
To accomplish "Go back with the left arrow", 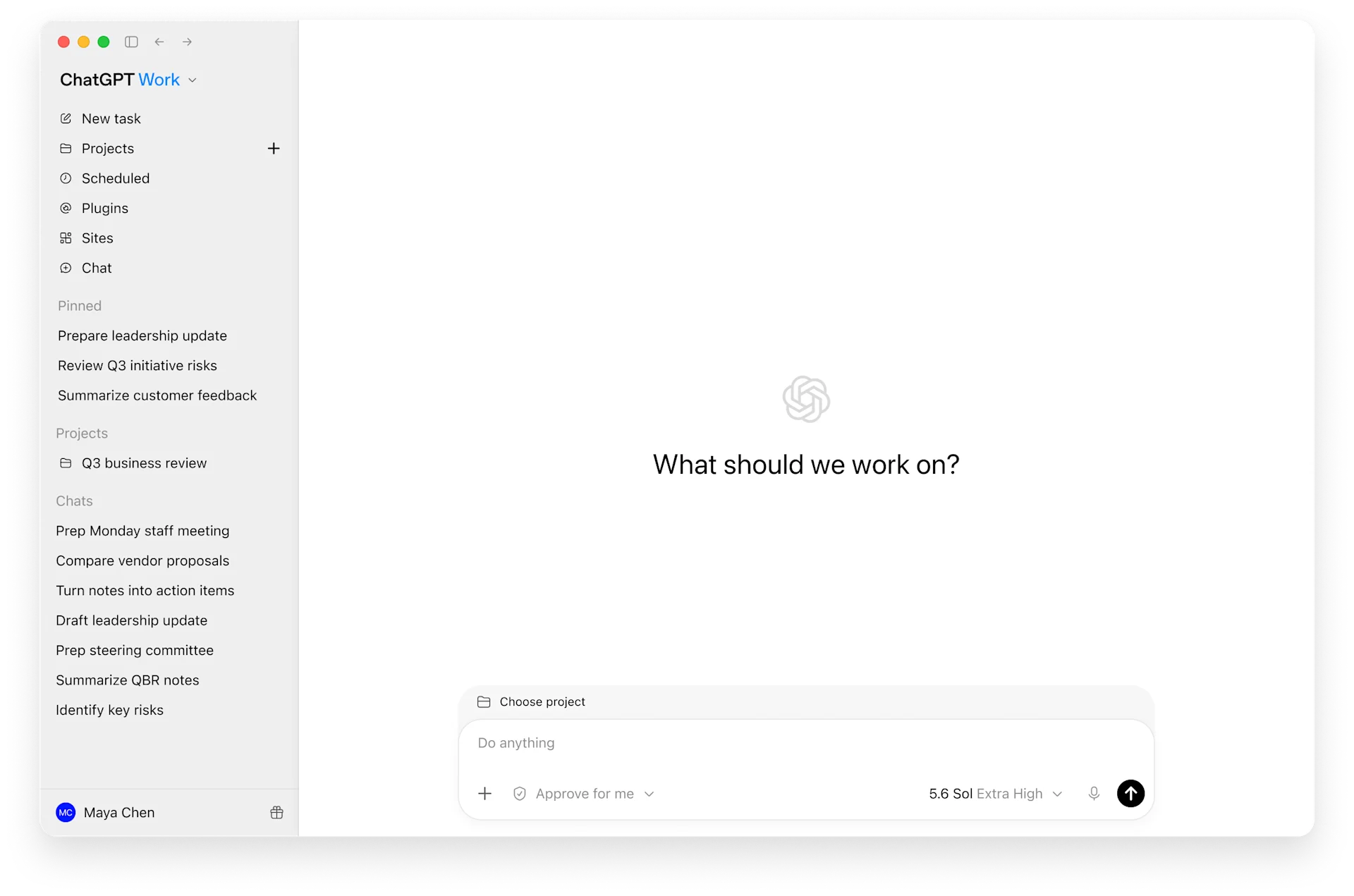I will pos(159,42).
